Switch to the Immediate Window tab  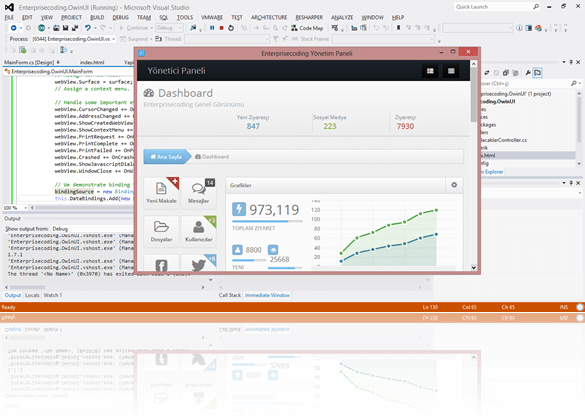pos(267,295)
